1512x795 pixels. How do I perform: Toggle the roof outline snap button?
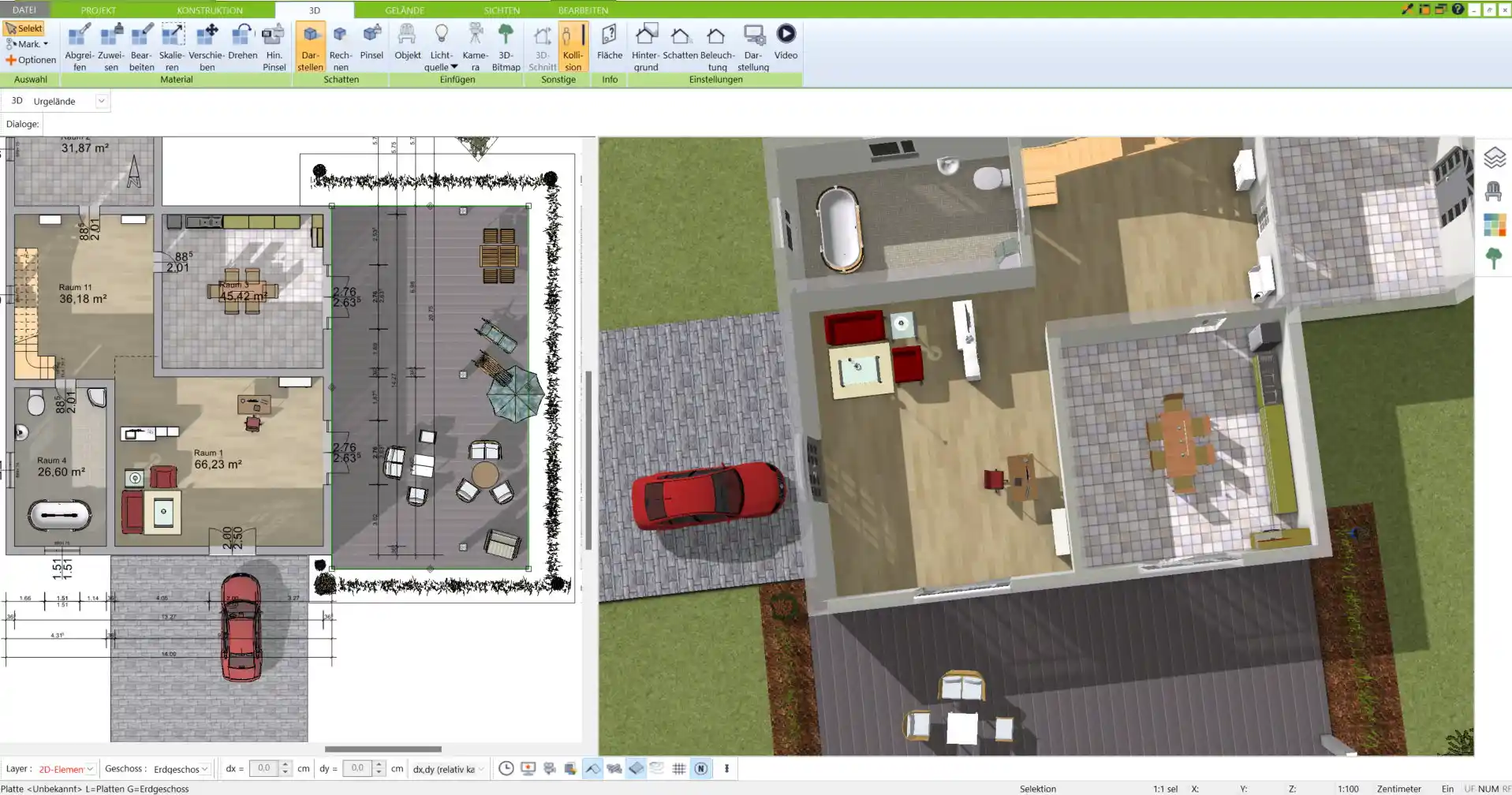point(592,768)
